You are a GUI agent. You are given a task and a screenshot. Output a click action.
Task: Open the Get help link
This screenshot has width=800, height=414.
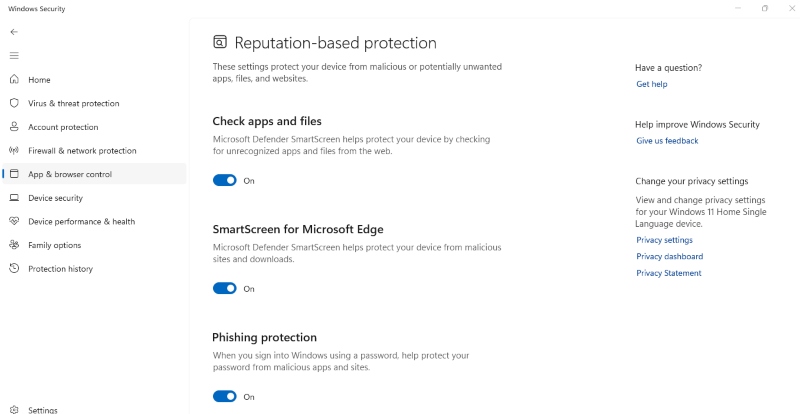652,84
